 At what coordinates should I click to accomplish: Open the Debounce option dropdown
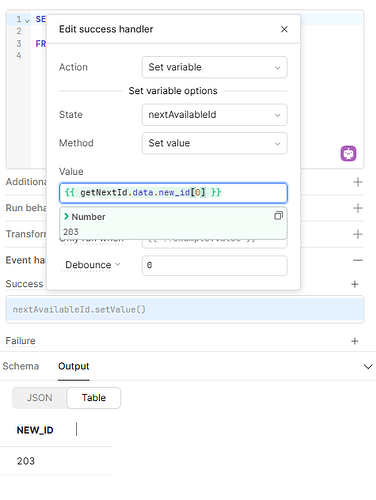92,265
